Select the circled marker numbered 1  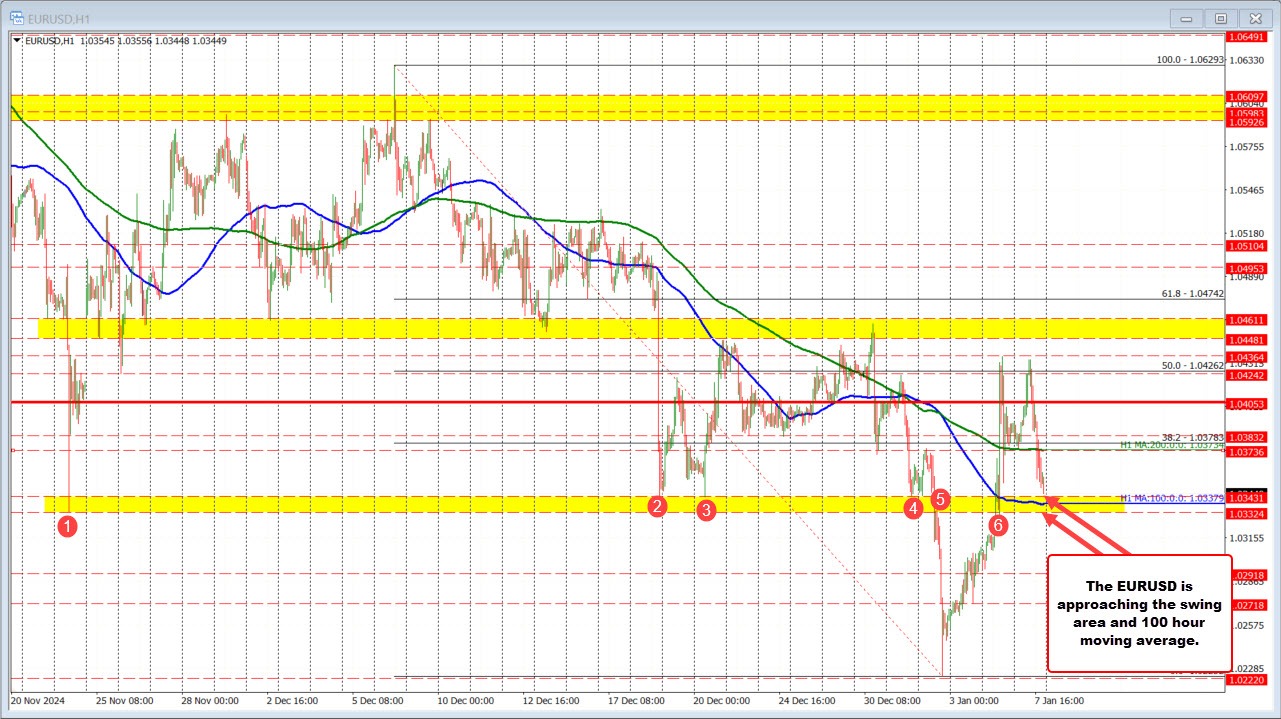pos(67,525)
